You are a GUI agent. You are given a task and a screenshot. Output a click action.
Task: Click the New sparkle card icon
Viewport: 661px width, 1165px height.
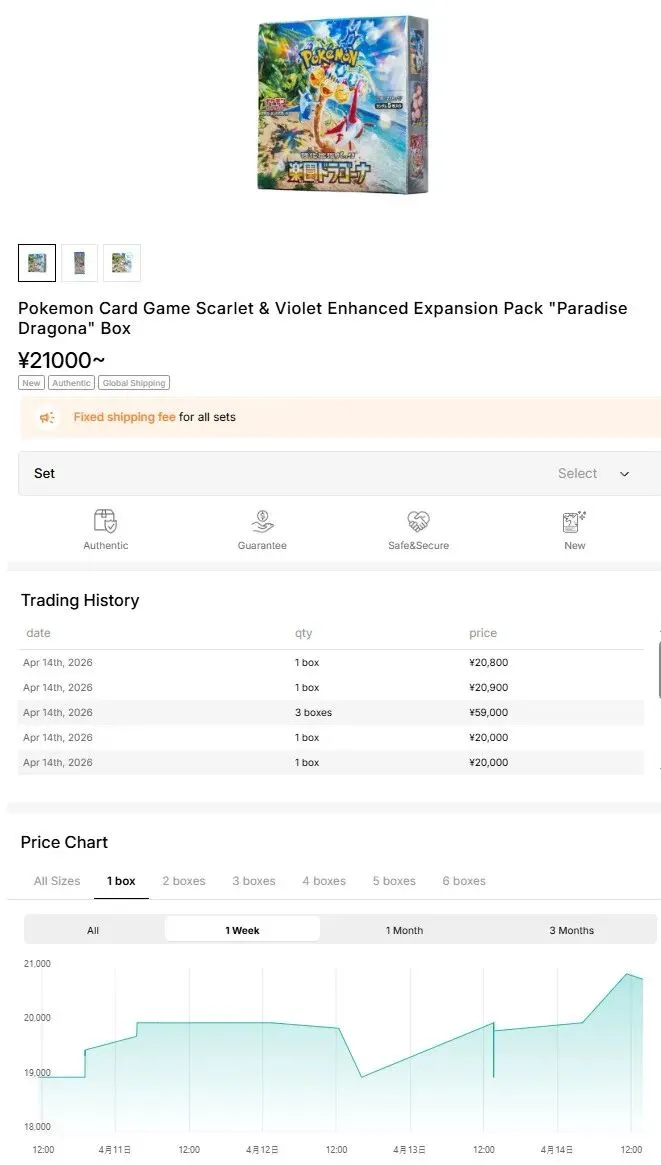(x=574, y=521)
